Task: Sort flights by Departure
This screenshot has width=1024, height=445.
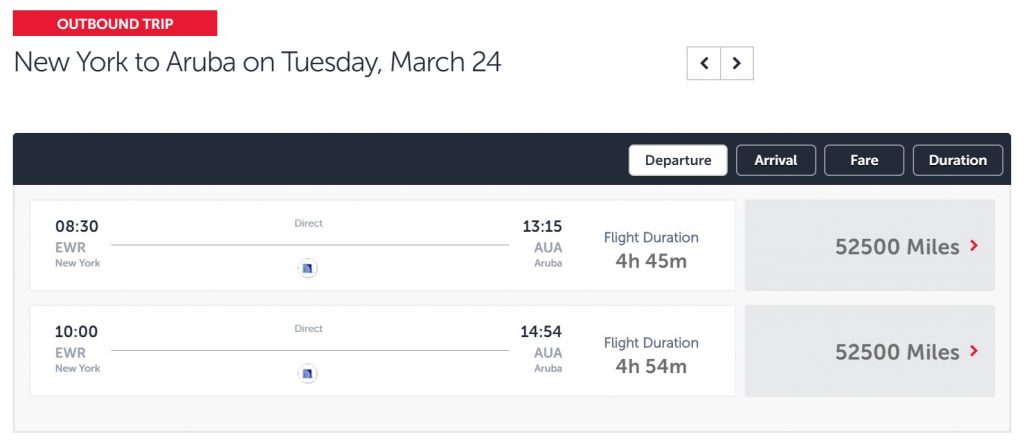Action: coord(678,160)
